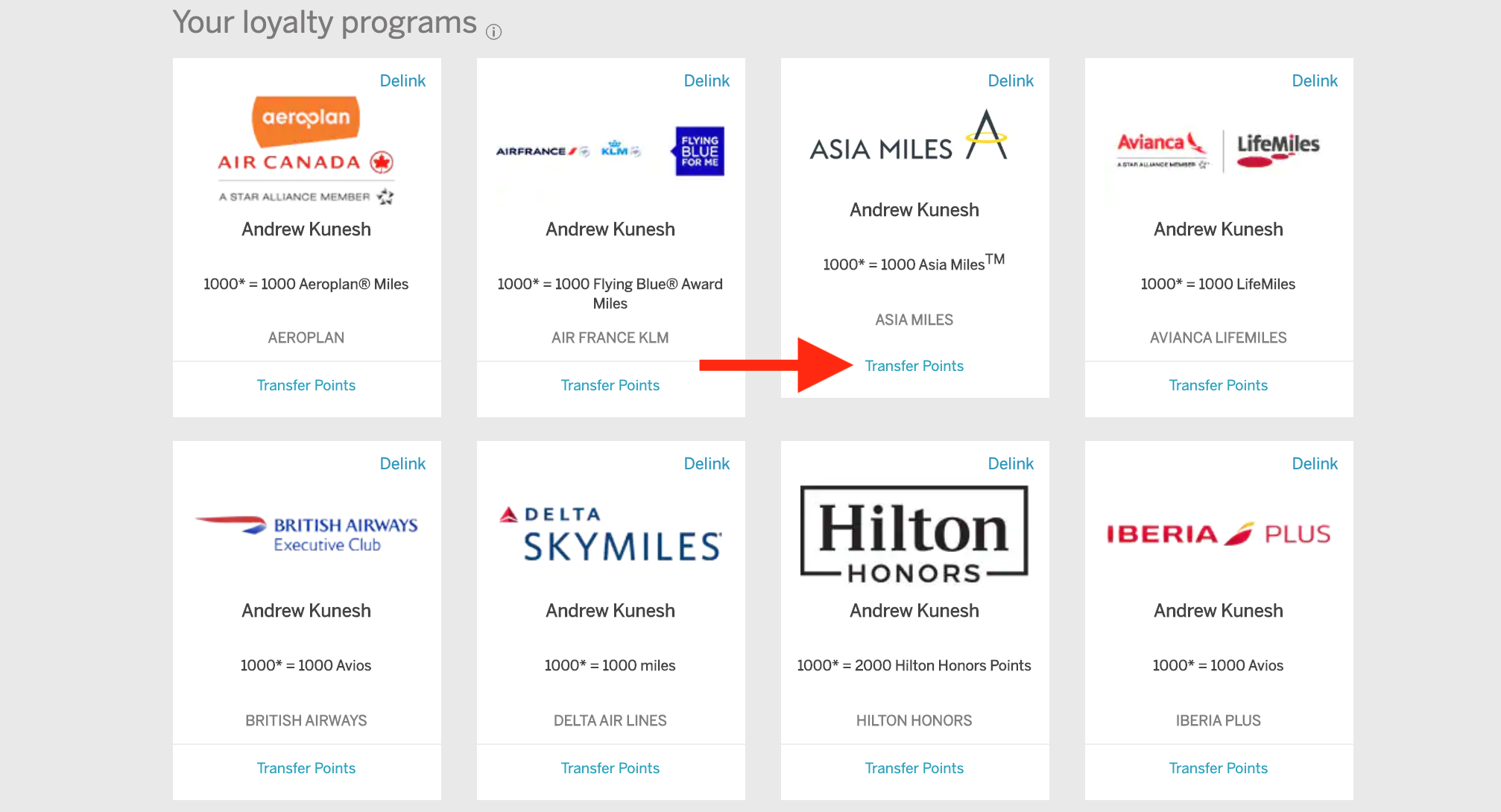1501x812 pixels.
Task: Delink the Hilton Honors program
Action: point(1011,463)
